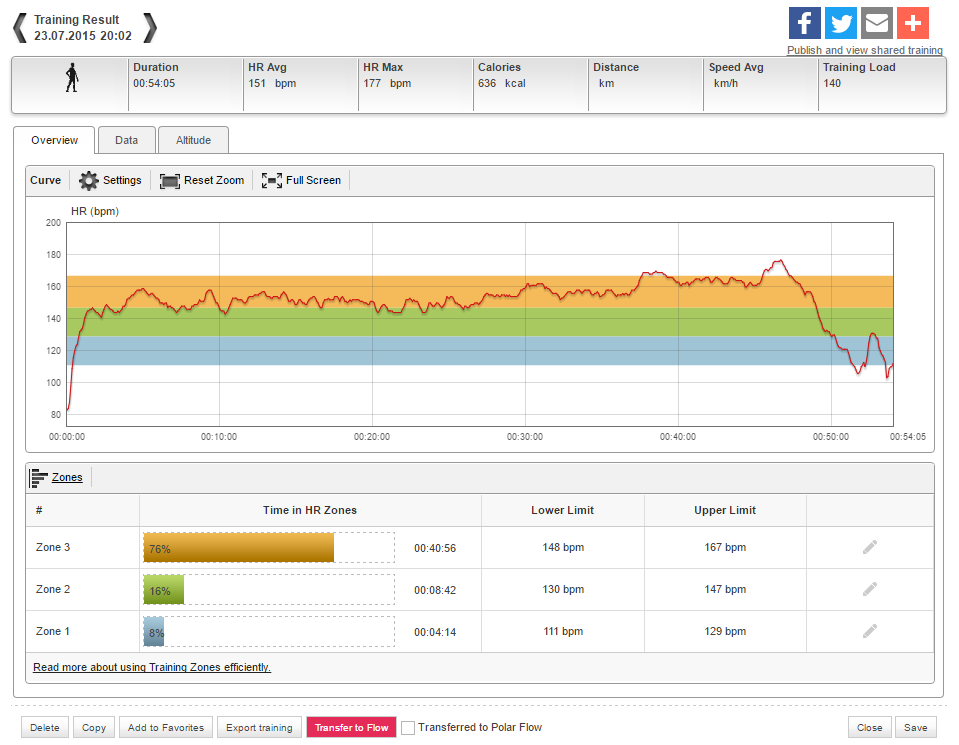959x745 pixels.
Task: Click Lower Limit column header
Action: (x=562, y=510)
